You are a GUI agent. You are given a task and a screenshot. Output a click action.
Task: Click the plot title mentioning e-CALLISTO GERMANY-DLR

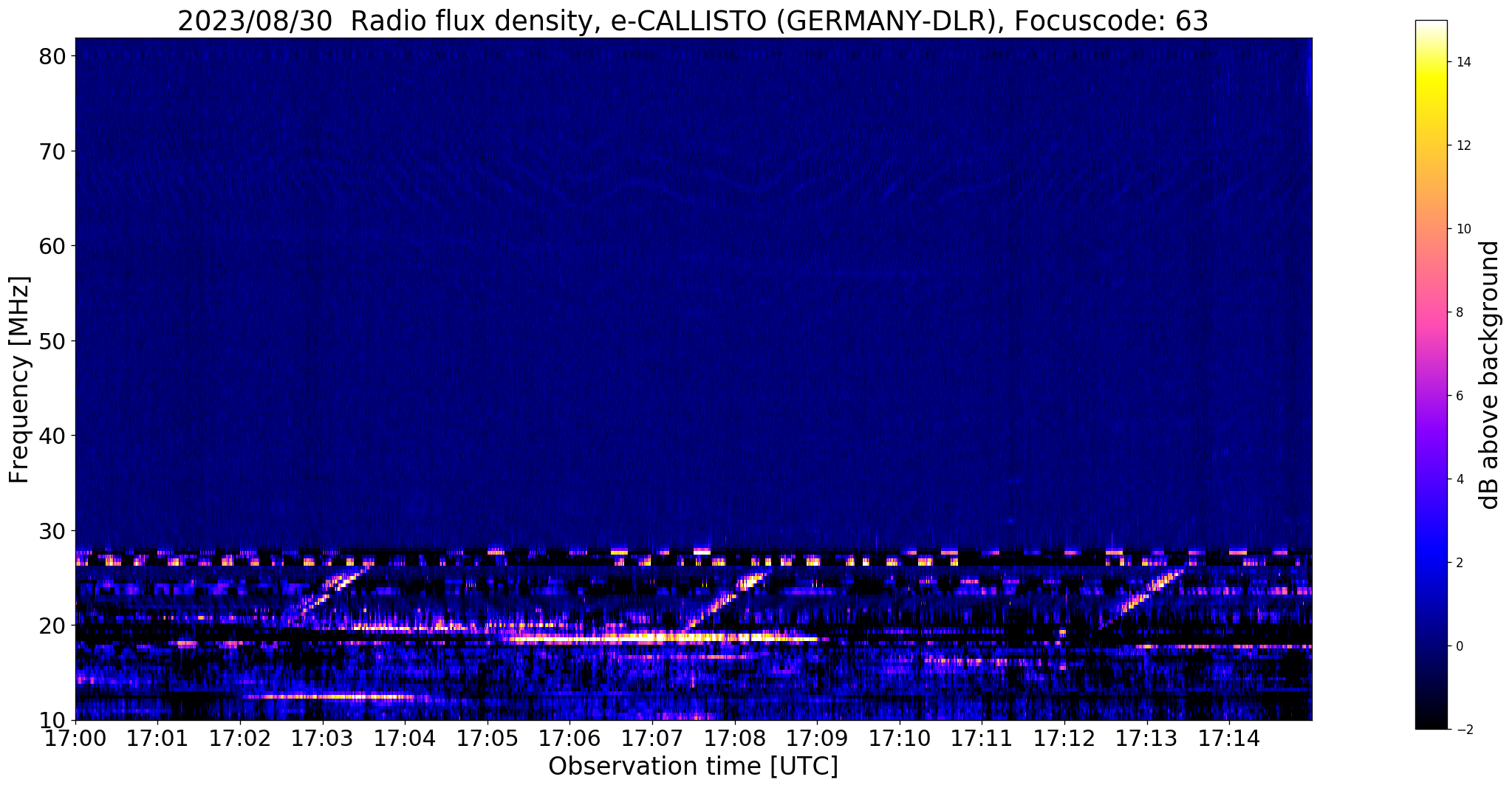pyautogui.click(x=693, y=21)
